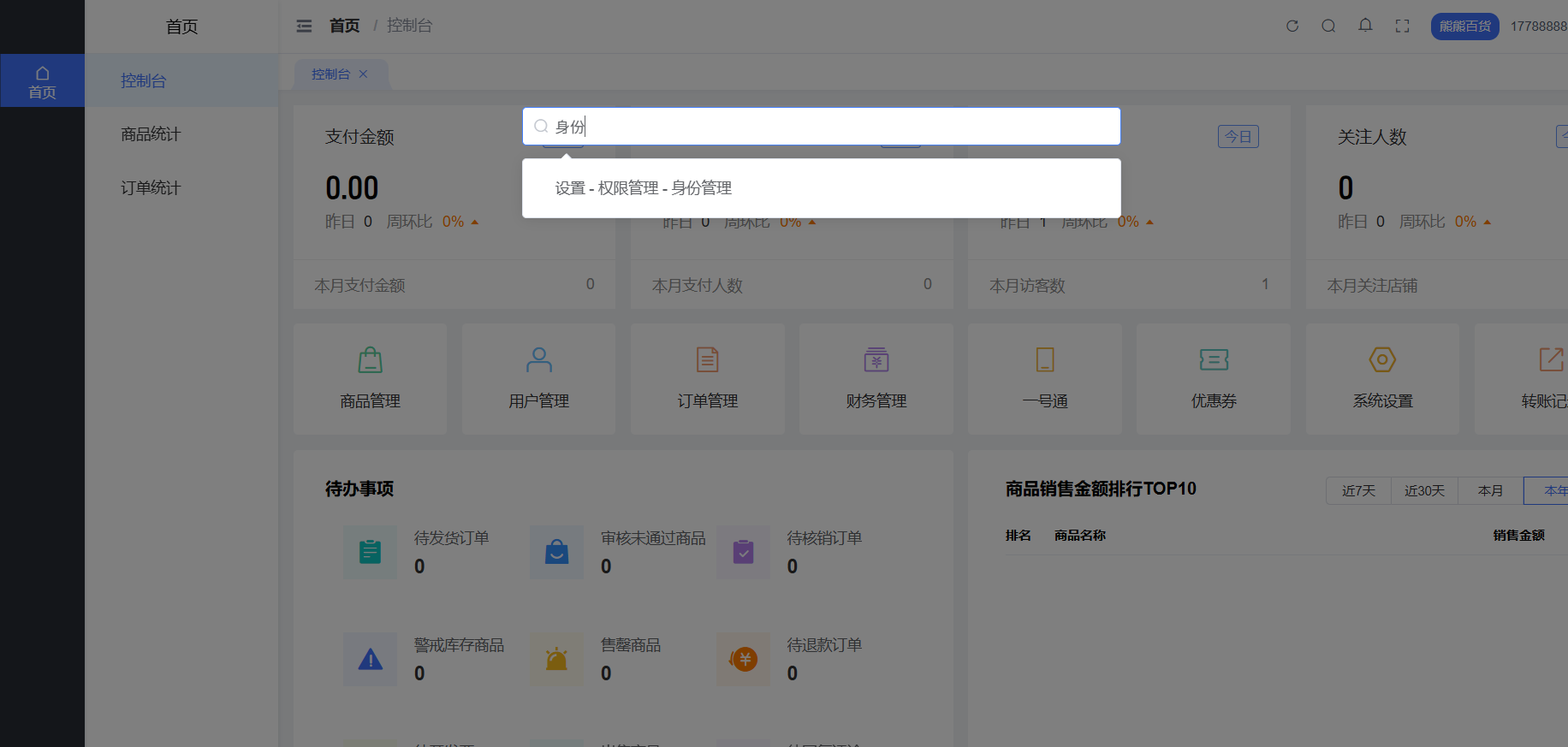Switch ranking to 近30天
This screenshot has width=1568, height=747.
pos(1424,490)
